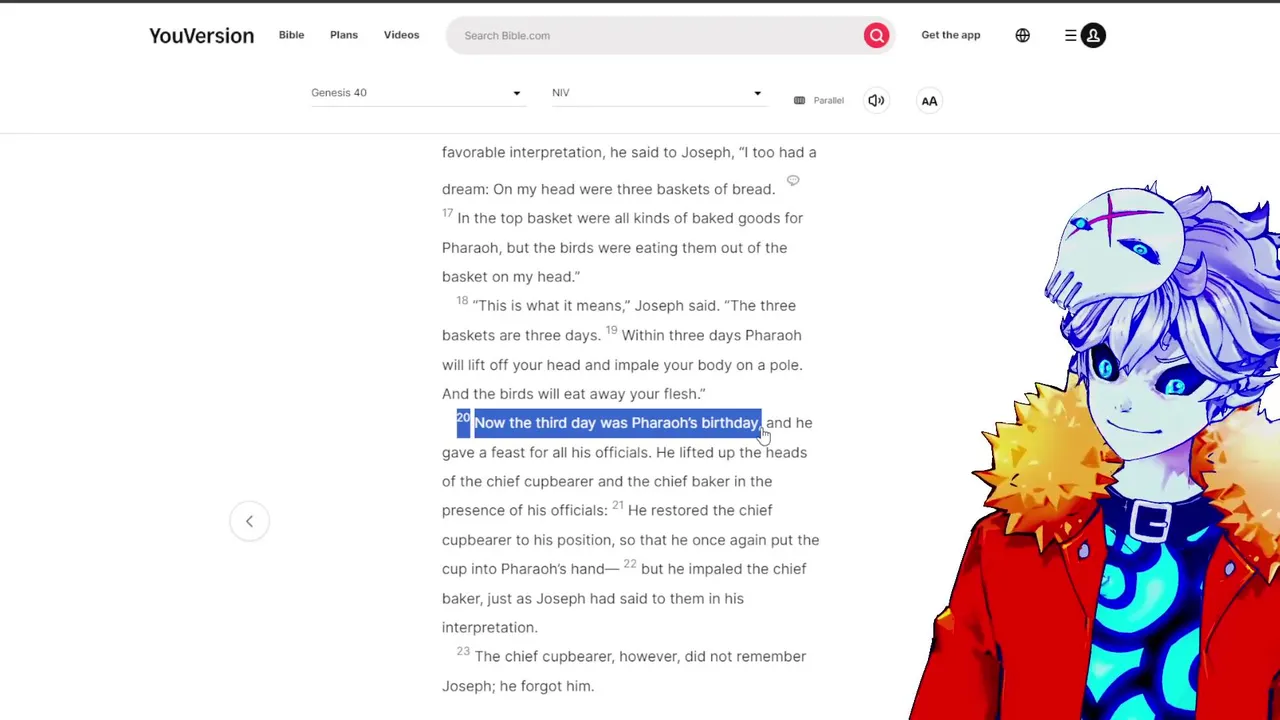Open font settings AA button

pyautogui.click(x=929, y=100)
